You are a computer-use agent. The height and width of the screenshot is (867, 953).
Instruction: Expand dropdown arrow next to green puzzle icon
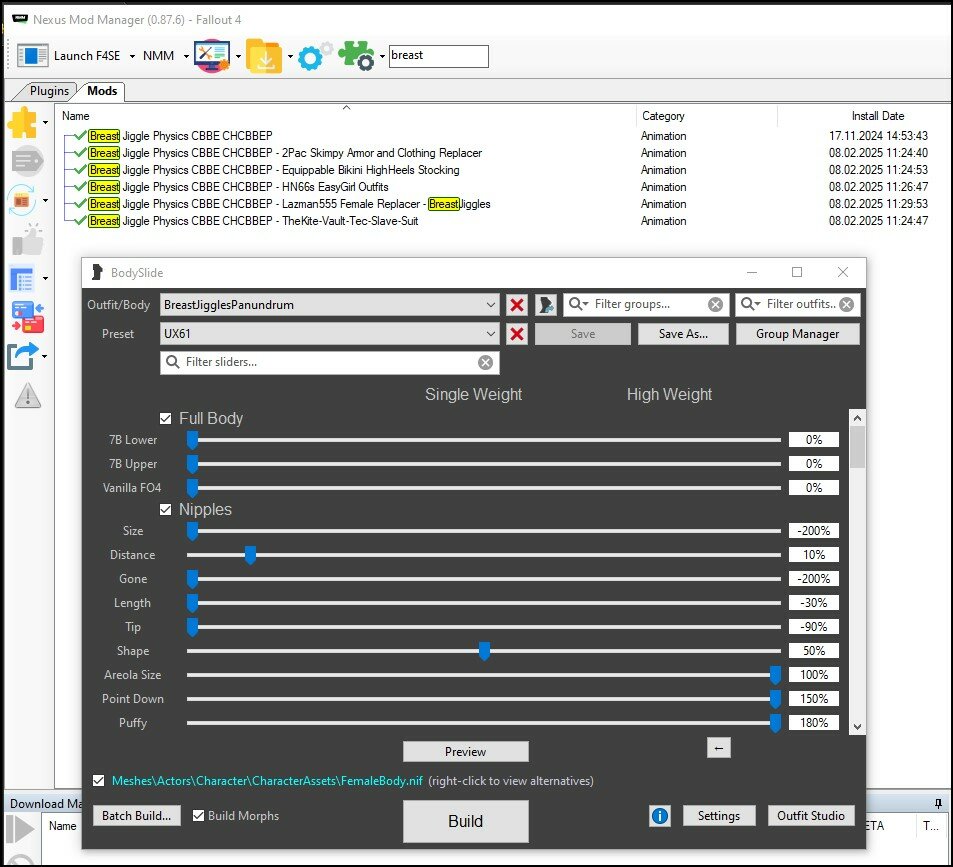tap(382, 57)
